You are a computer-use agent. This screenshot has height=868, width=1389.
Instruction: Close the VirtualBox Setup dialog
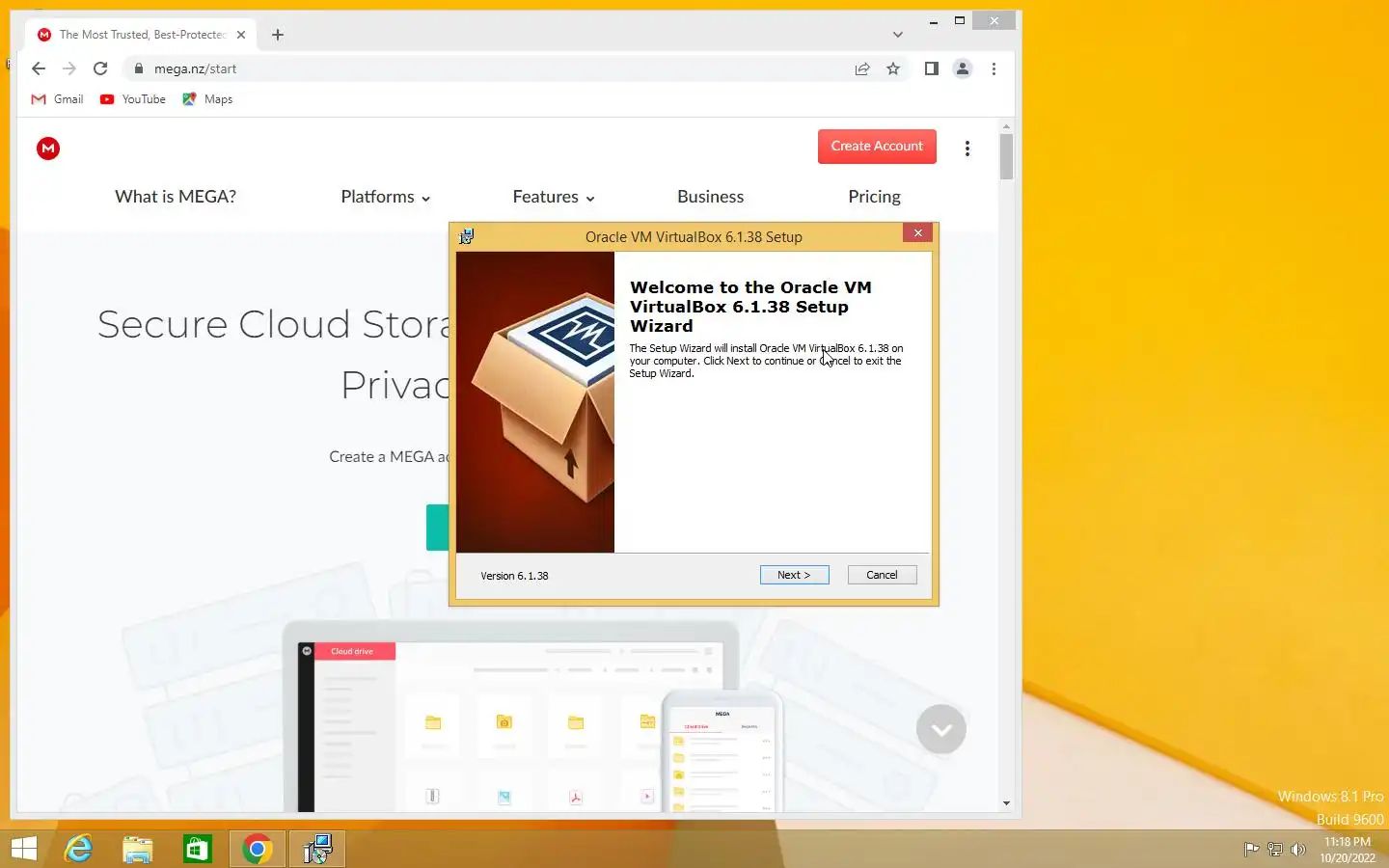point(918,233)
